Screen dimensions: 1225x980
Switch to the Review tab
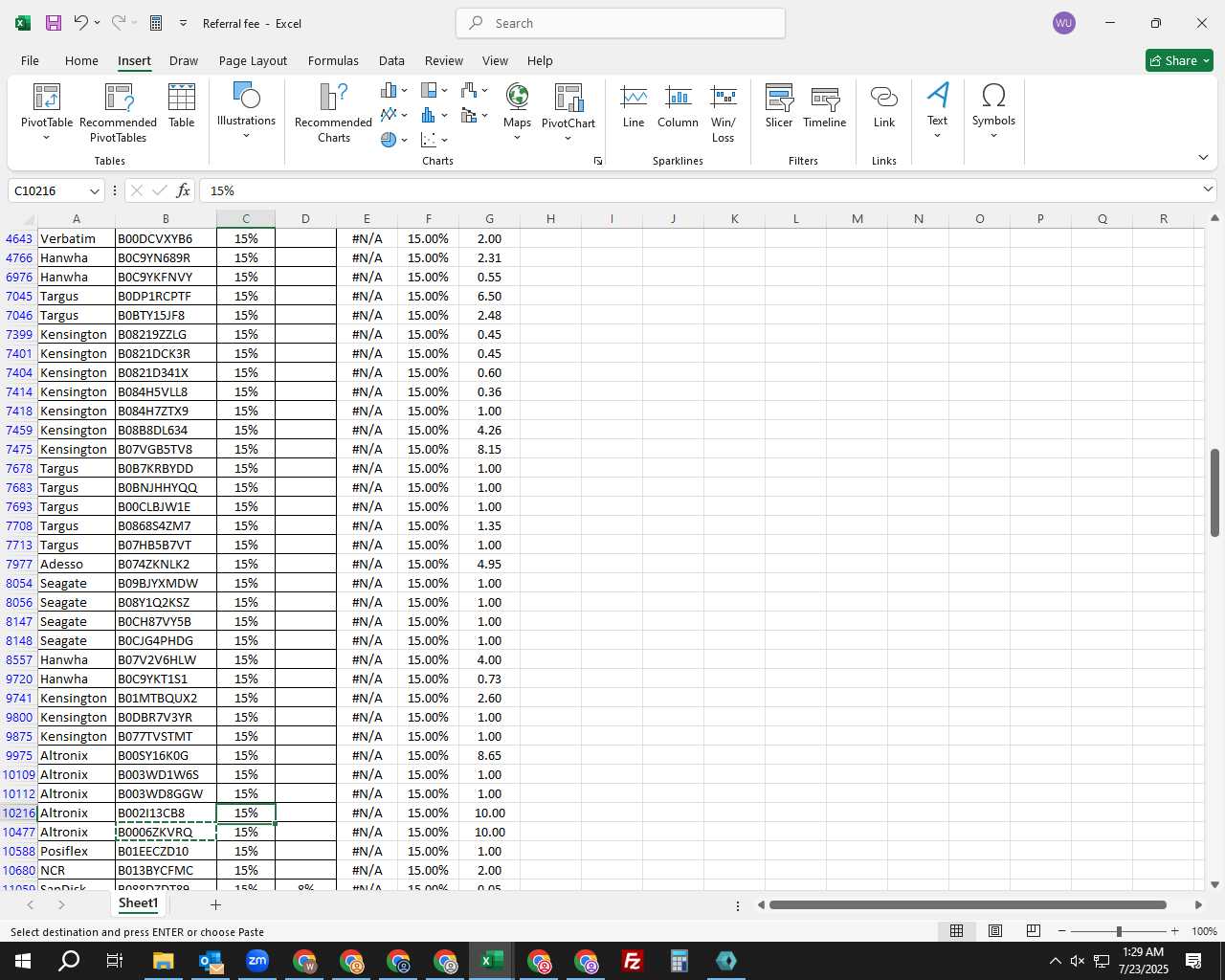[x=444, y=60]
